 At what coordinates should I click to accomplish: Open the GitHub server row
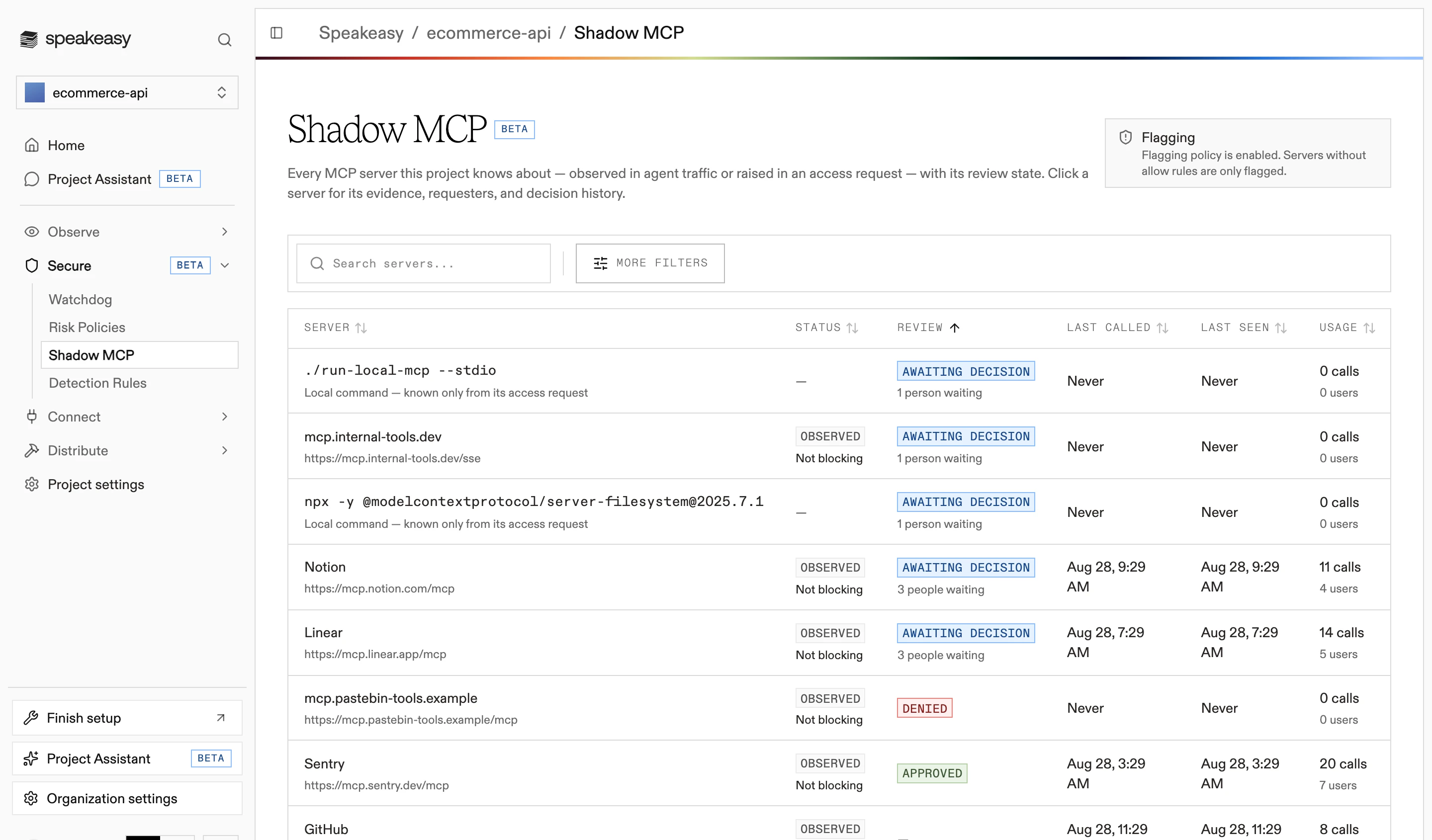click(839, 824)
